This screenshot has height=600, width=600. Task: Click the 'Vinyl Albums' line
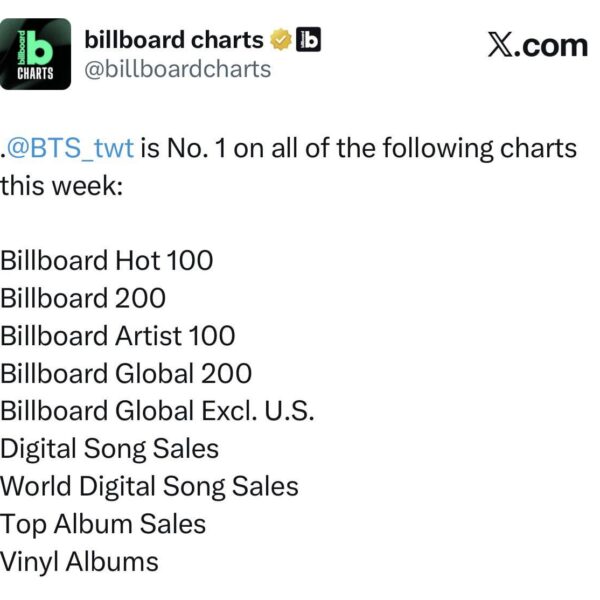(79, 562)
